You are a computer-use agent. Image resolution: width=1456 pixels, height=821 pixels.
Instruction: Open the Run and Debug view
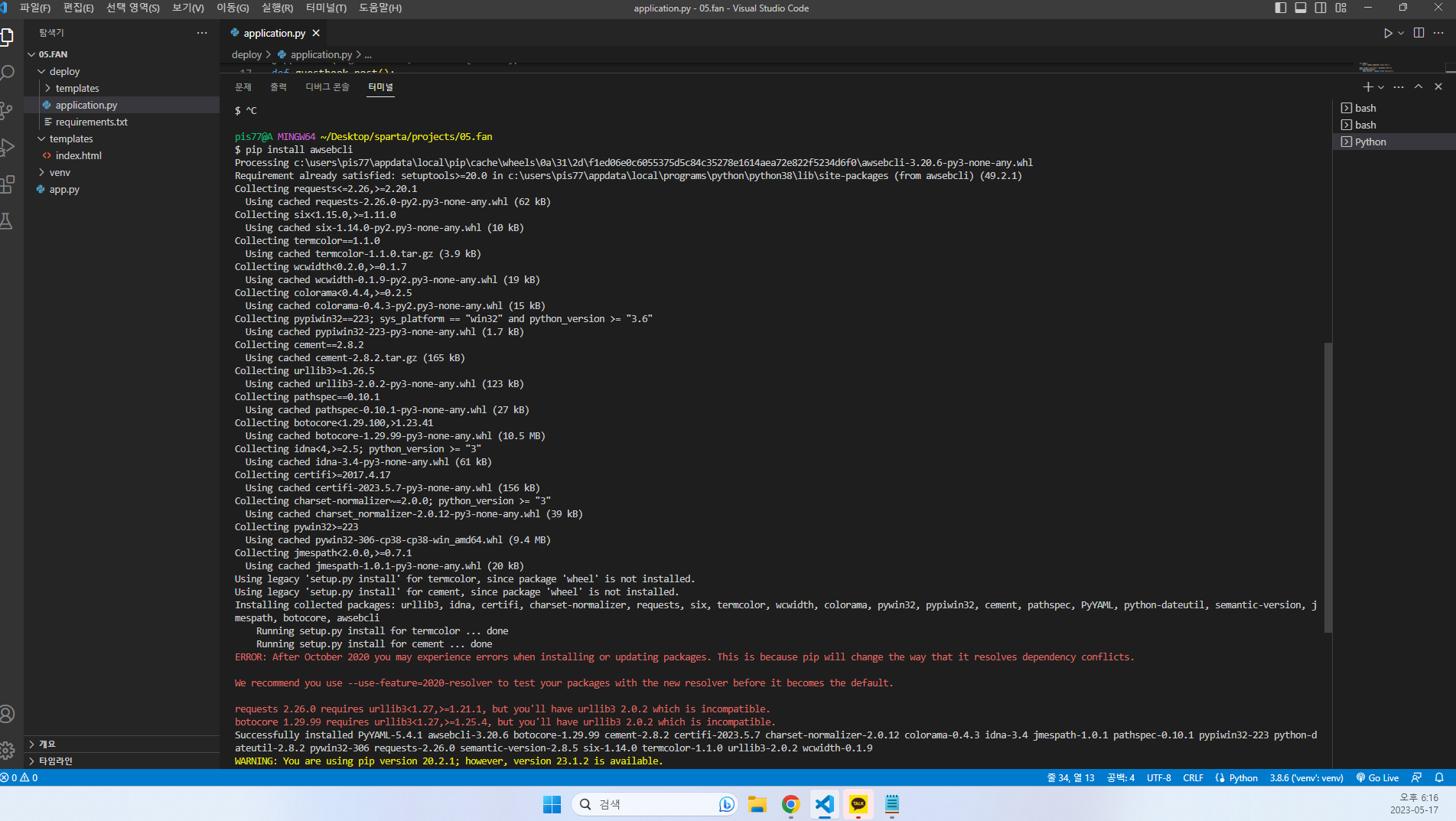8,147
